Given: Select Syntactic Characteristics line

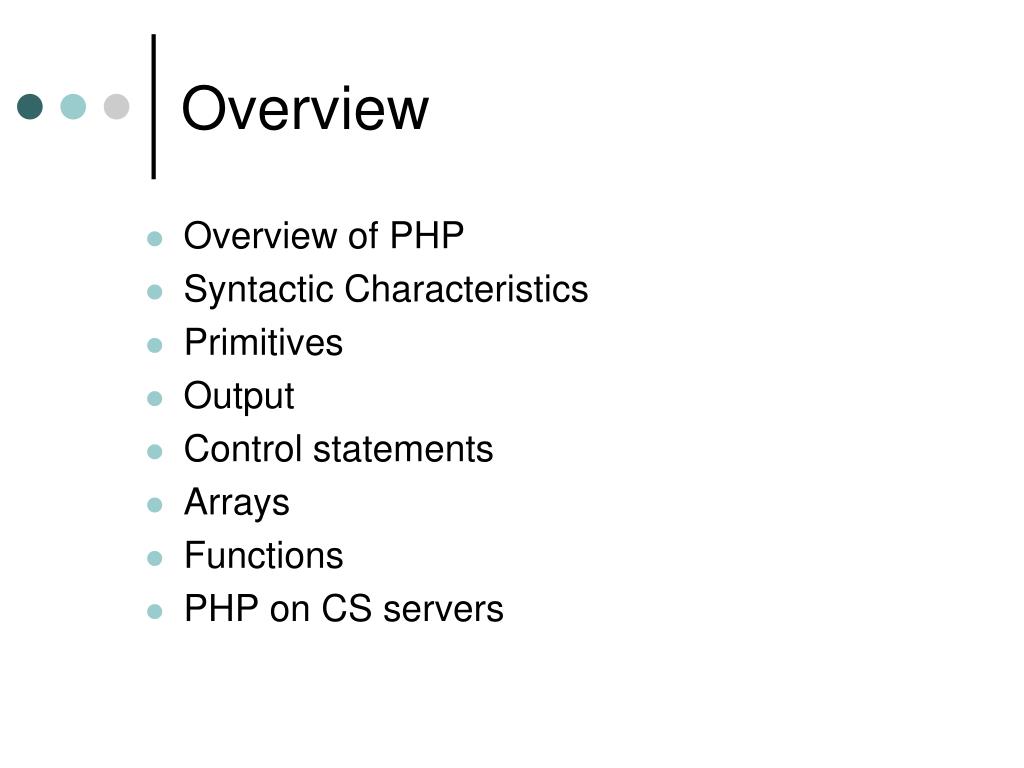Looking at the screenshot, I should (386, 289).
